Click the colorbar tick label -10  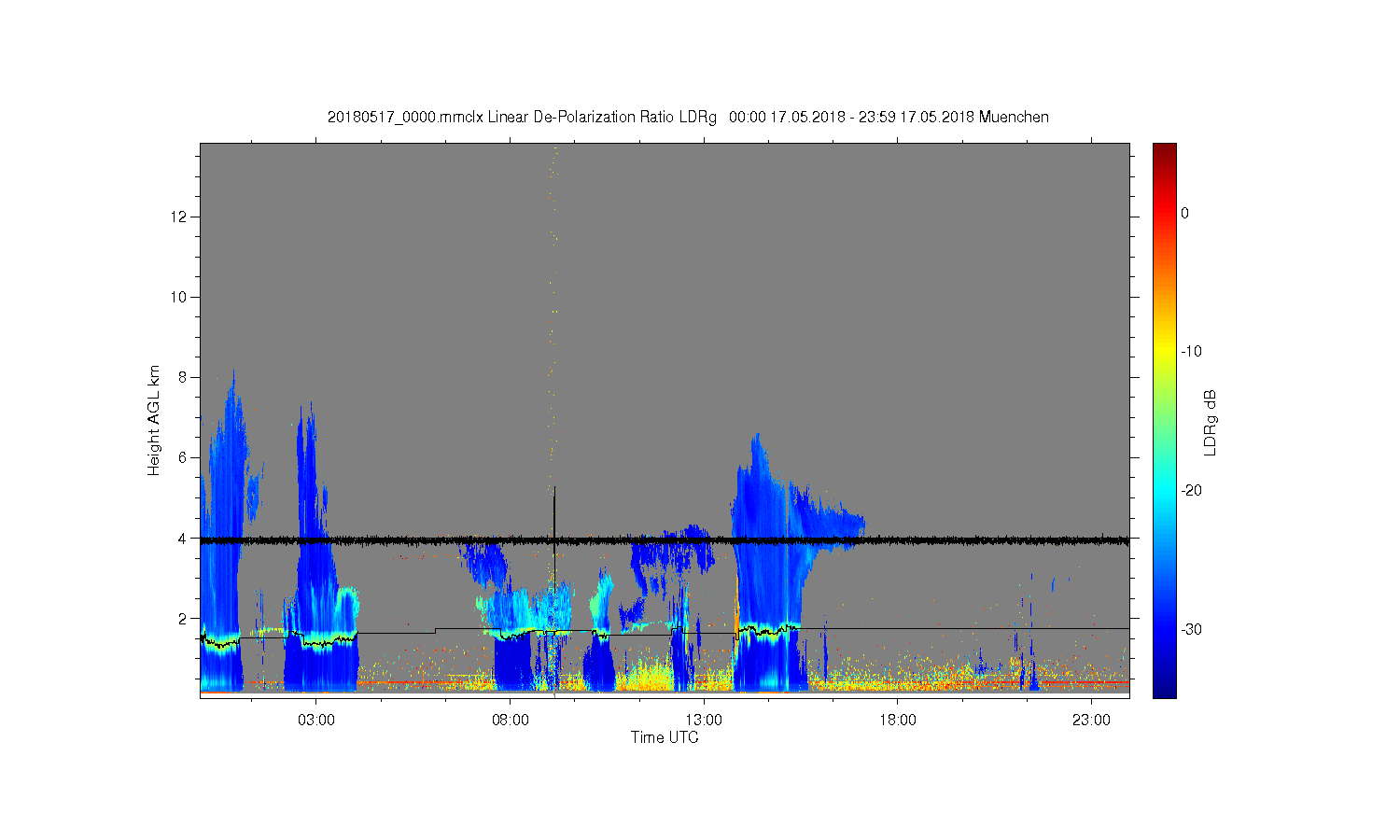pyautogui.click(x=1191, y=352)
